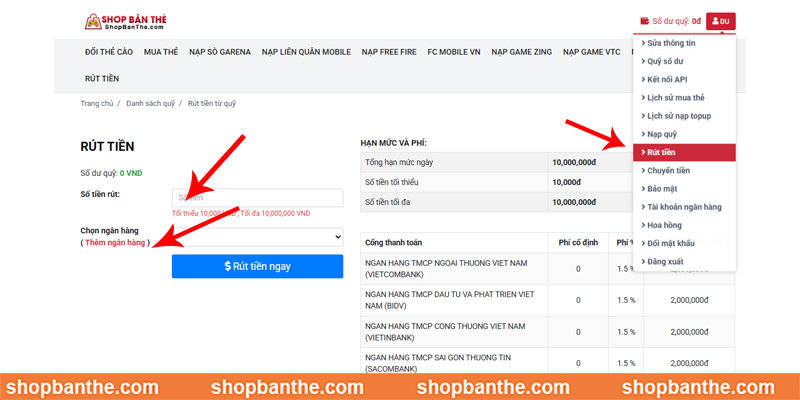Open Kết nối API menu item

tap(684, 80)
